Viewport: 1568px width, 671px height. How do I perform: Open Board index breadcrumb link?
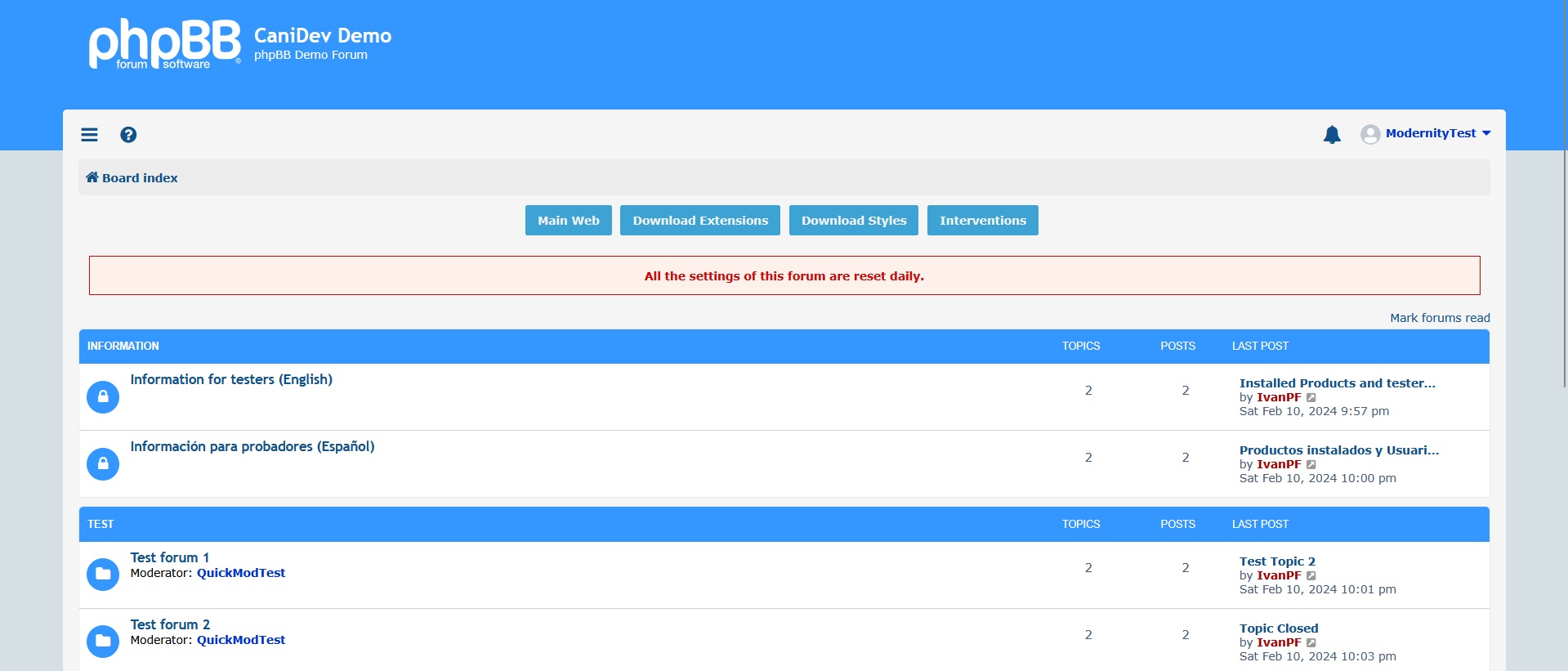click(139, 178)
